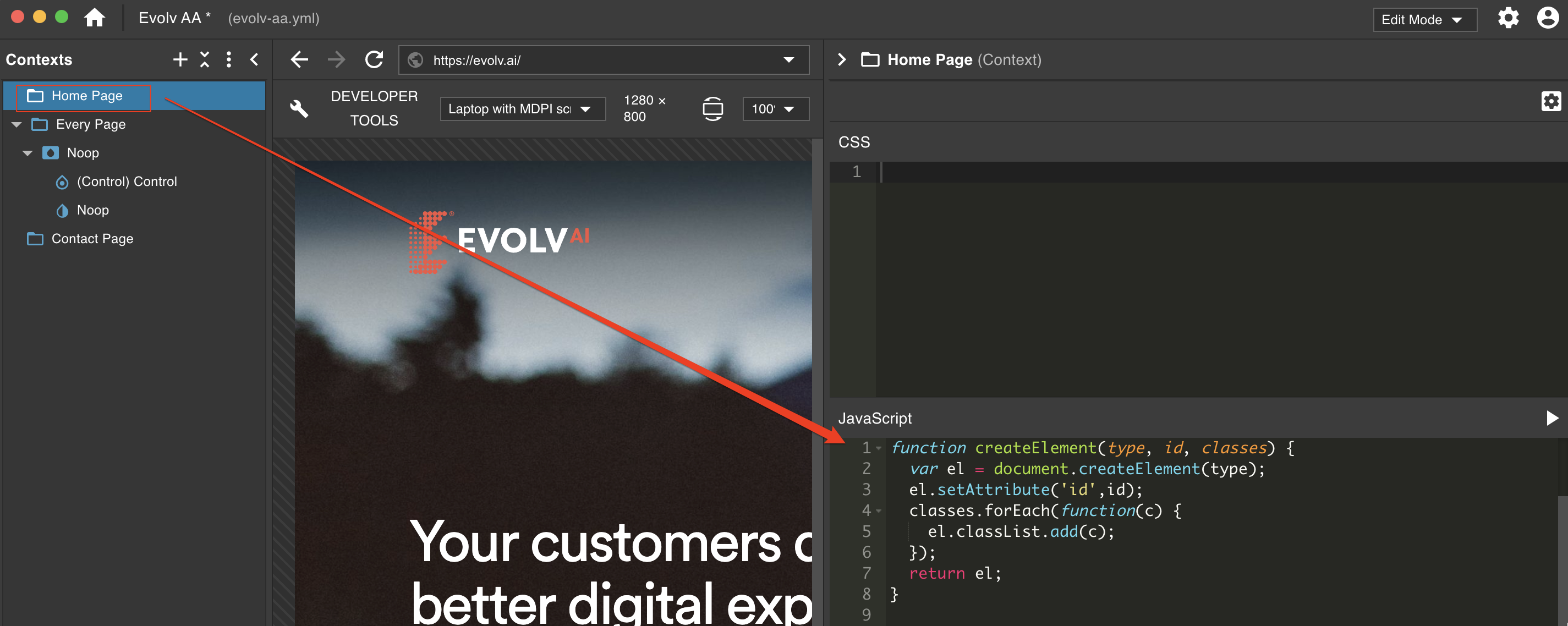This screenshot has height=626, width=1568.
Task: Open the Edit Mode dropdown
Action: pyautogui.click(x=1424, y=19)
